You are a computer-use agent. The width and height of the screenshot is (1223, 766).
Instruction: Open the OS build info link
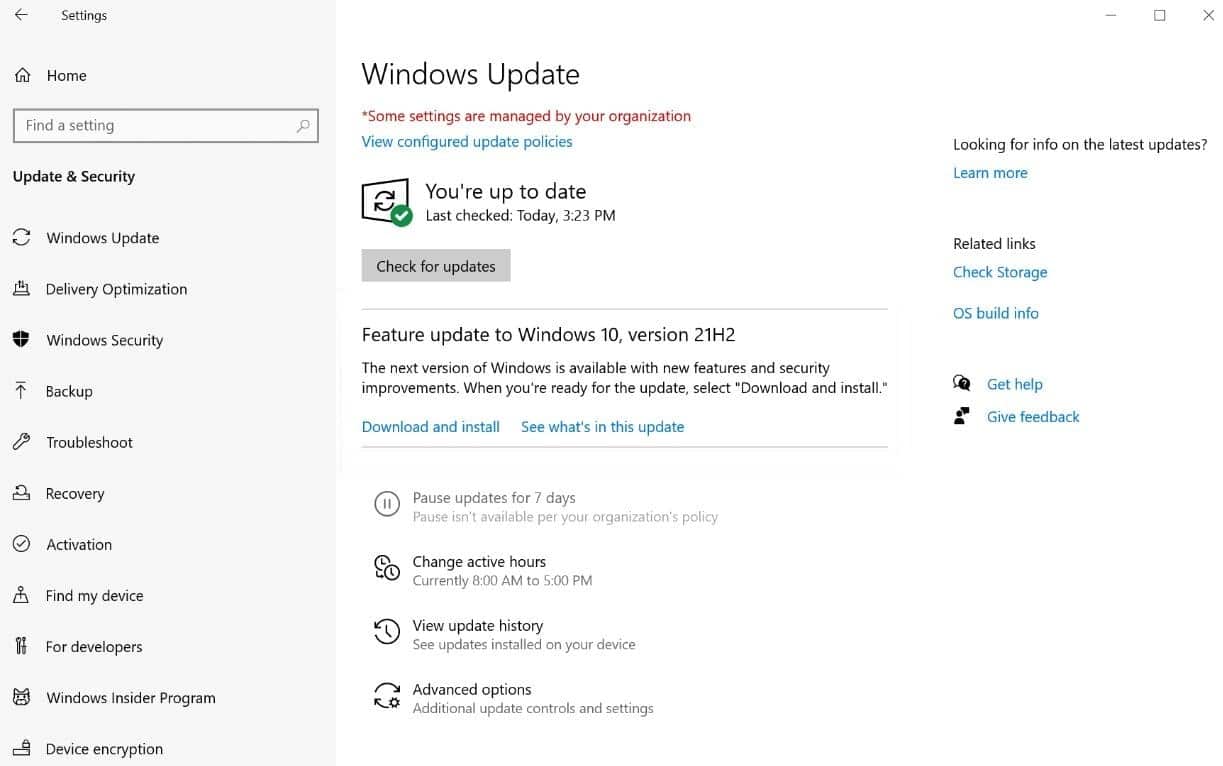coord(996,313)
